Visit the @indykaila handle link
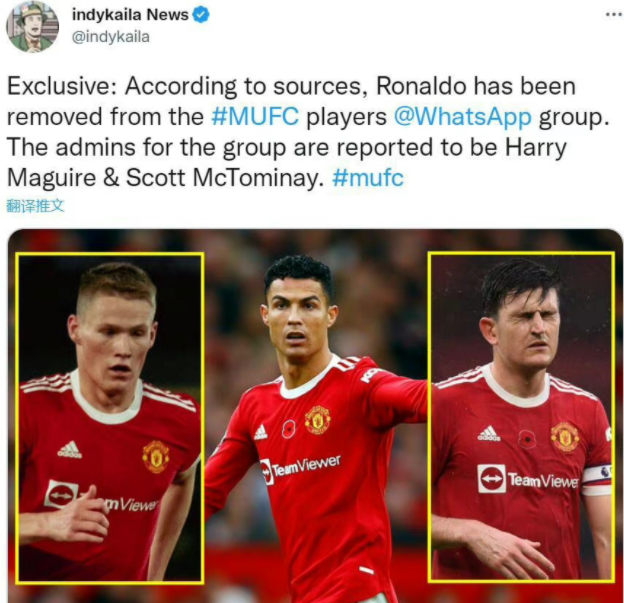This screenshot has height=603, width=624. (x=111, y=37)
